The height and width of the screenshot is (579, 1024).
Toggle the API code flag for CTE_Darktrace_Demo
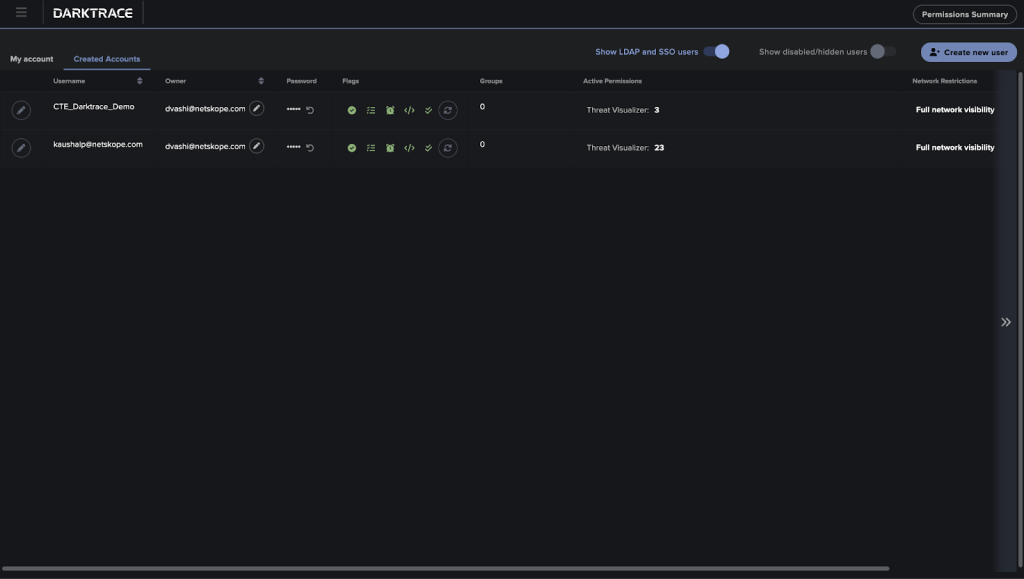click(409, 110)
